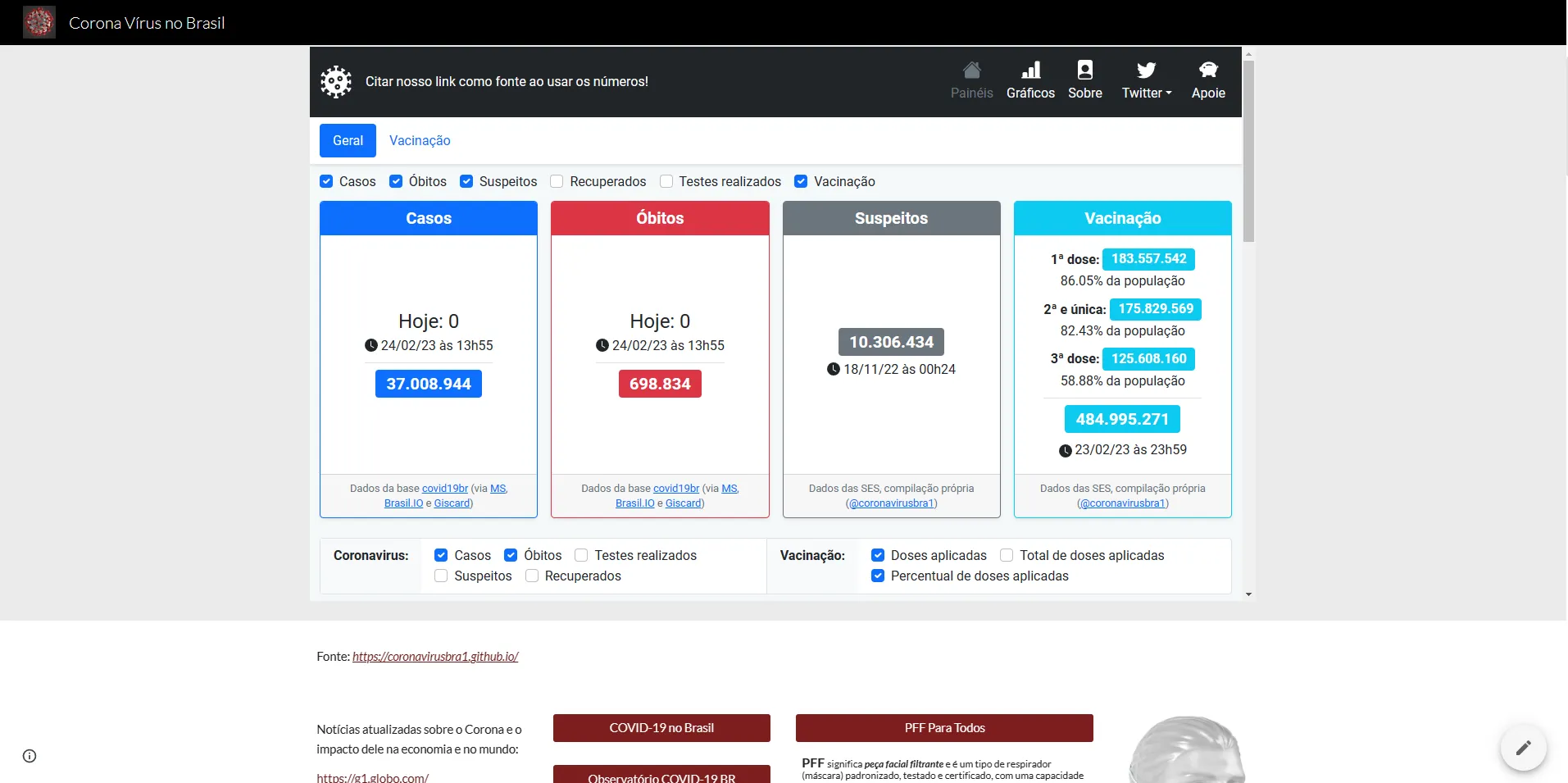Check Total de doses aplicadas under Vacinação
1568x783 pixels.
(x=1006, y=555)
